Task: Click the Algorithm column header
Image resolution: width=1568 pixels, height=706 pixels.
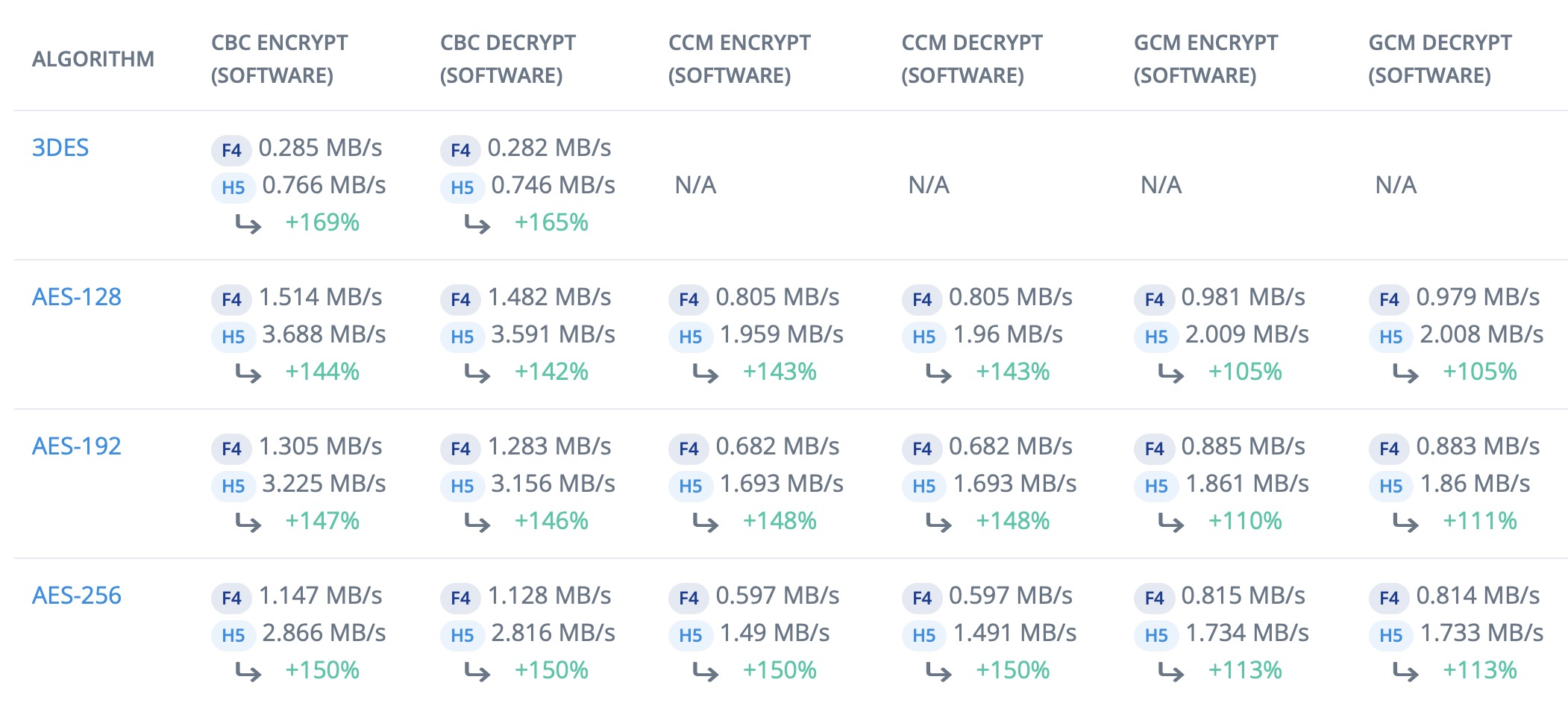Action: click(x=93, y=59)
